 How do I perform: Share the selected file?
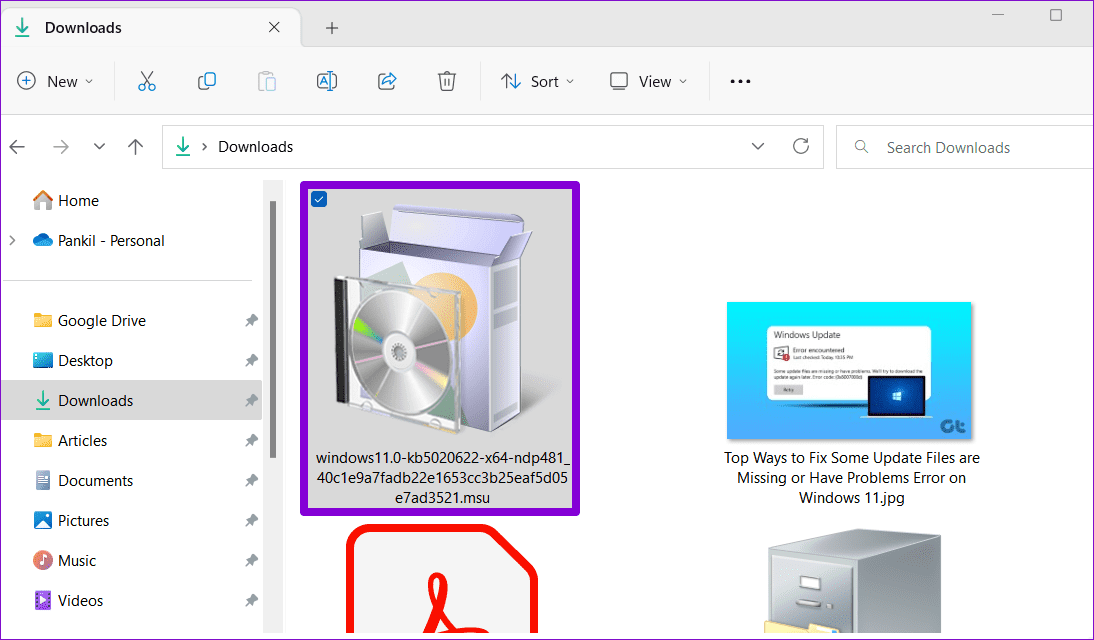tap(387, 81)
